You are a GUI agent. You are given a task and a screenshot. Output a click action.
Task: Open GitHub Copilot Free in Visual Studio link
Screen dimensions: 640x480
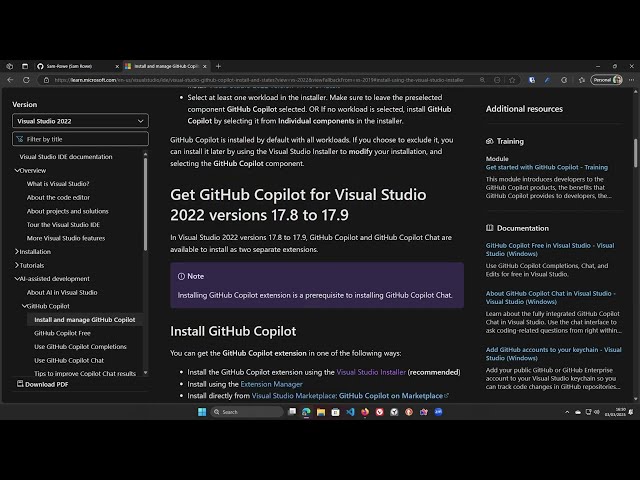(550, 249)
